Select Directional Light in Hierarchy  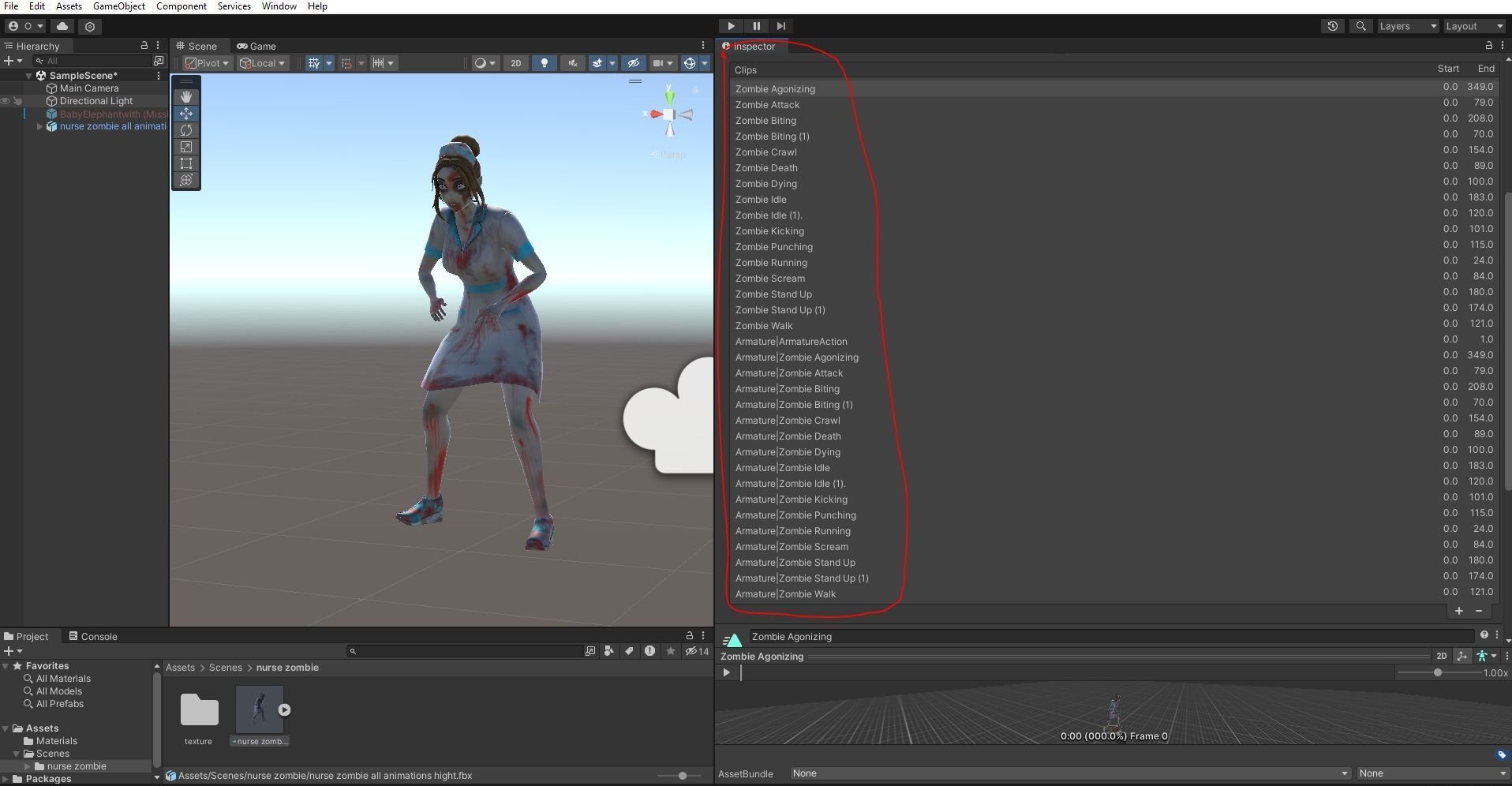coord(95,101)
